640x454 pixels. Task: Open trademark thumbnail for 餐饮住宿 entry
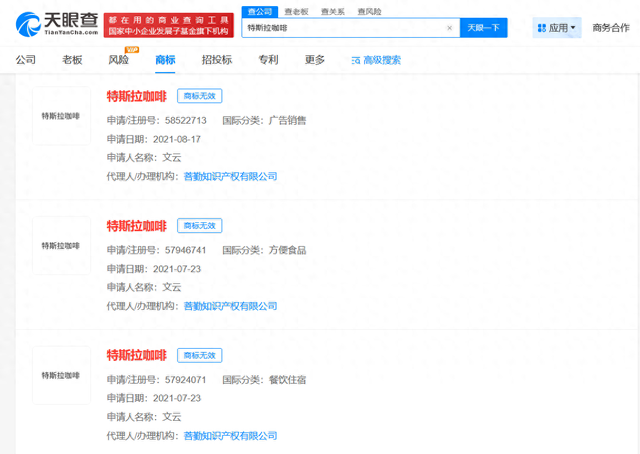click(x=61, y=375)
